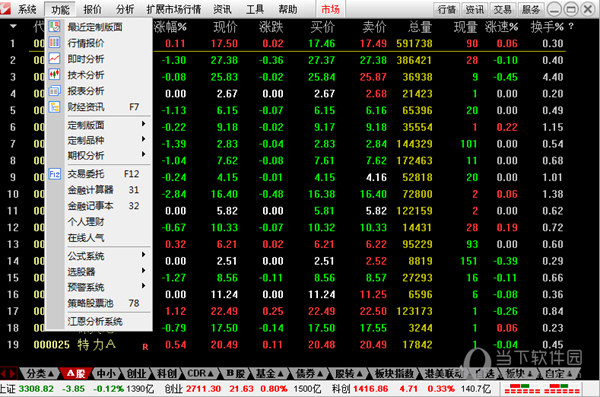Click the right tab scroll arrow at bottom
The height and width of the screenshot is (397, 600).
coord(13,373)
